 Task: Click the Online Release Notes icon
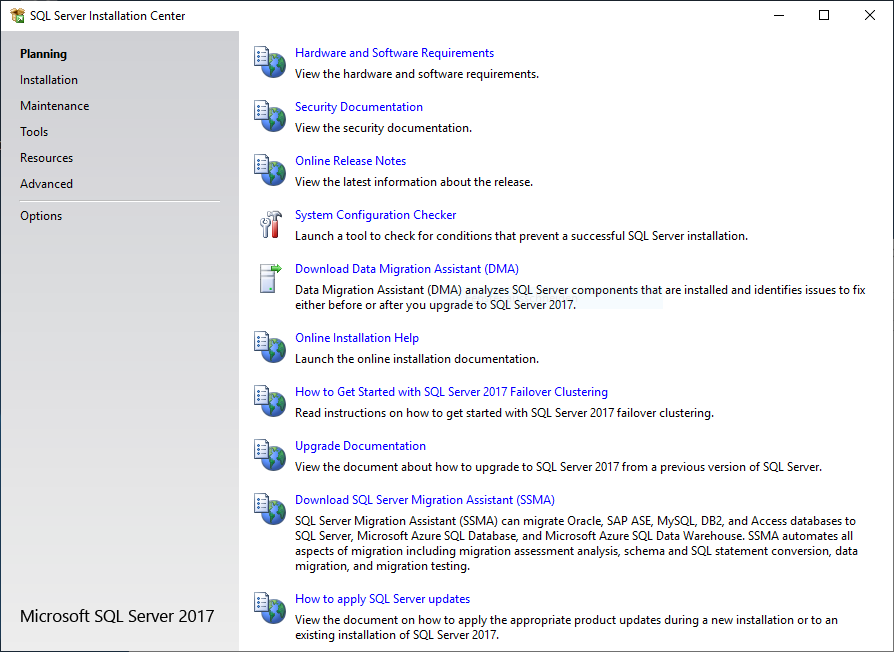click(x=270, y=170)
